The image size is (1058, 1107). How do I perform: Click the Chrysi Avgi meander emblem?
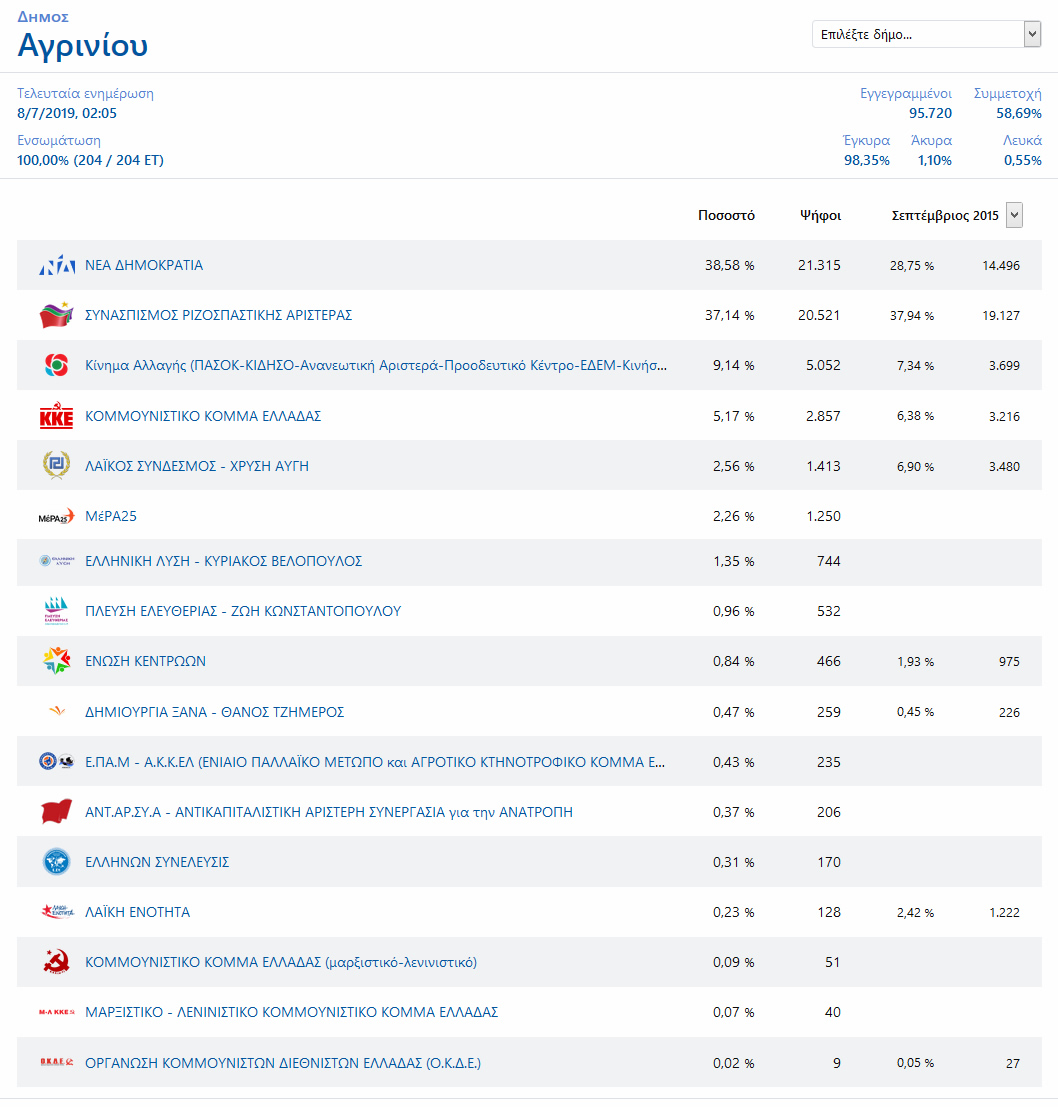[x=56, y=465]
